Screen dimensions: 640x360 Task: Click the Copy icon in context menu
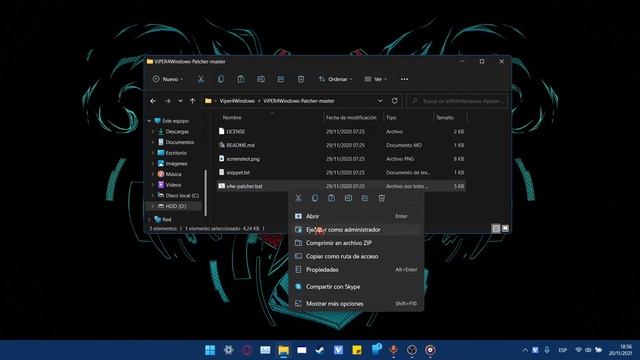315,198
